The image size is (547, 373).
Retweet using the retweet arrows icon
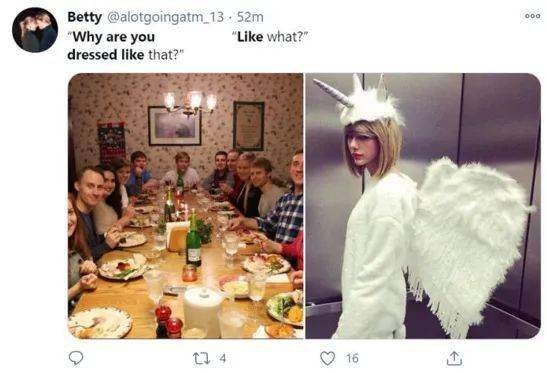(201, 358)
